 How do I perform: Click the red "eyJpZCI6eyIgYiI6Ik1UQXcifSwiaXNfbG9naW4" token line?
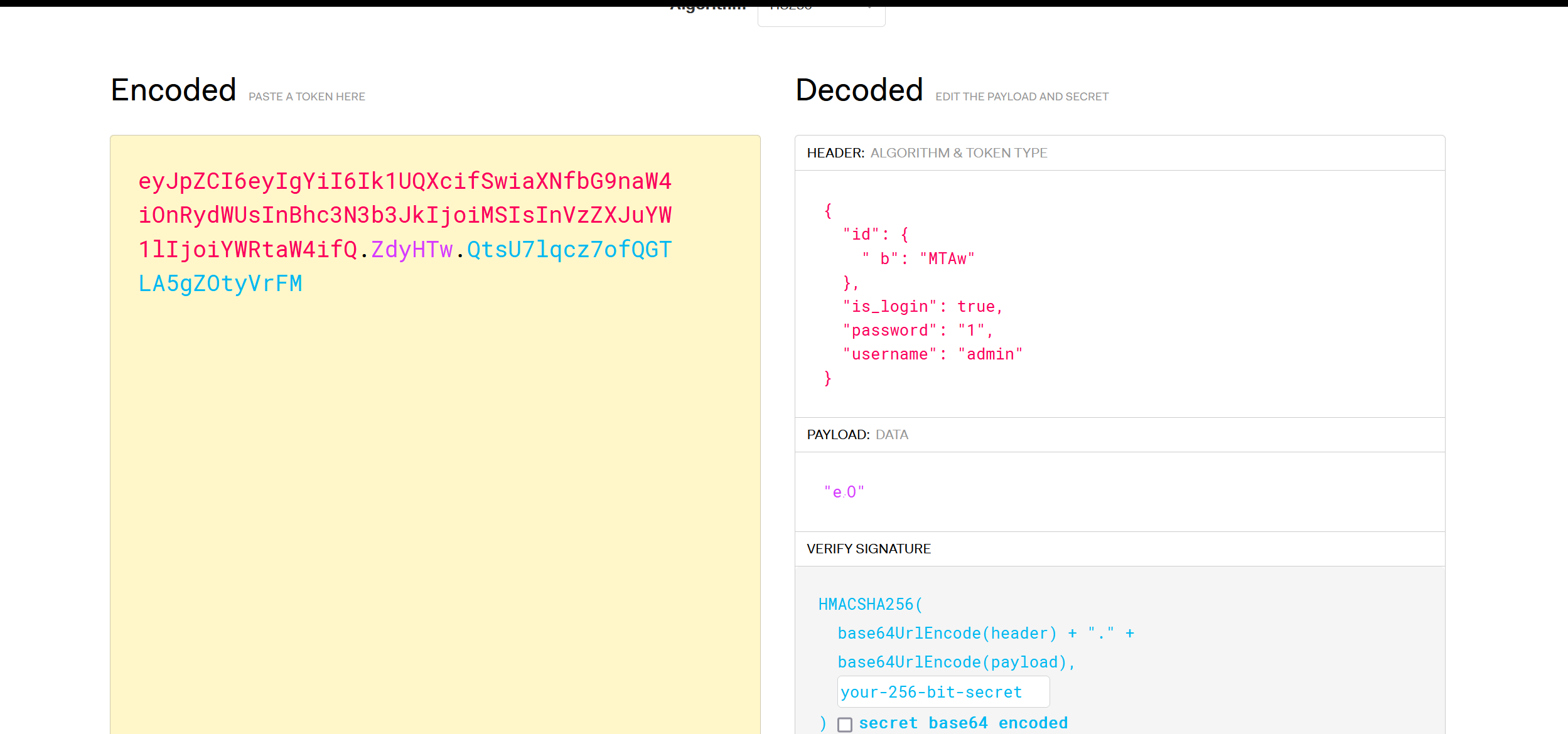[405, 181]
